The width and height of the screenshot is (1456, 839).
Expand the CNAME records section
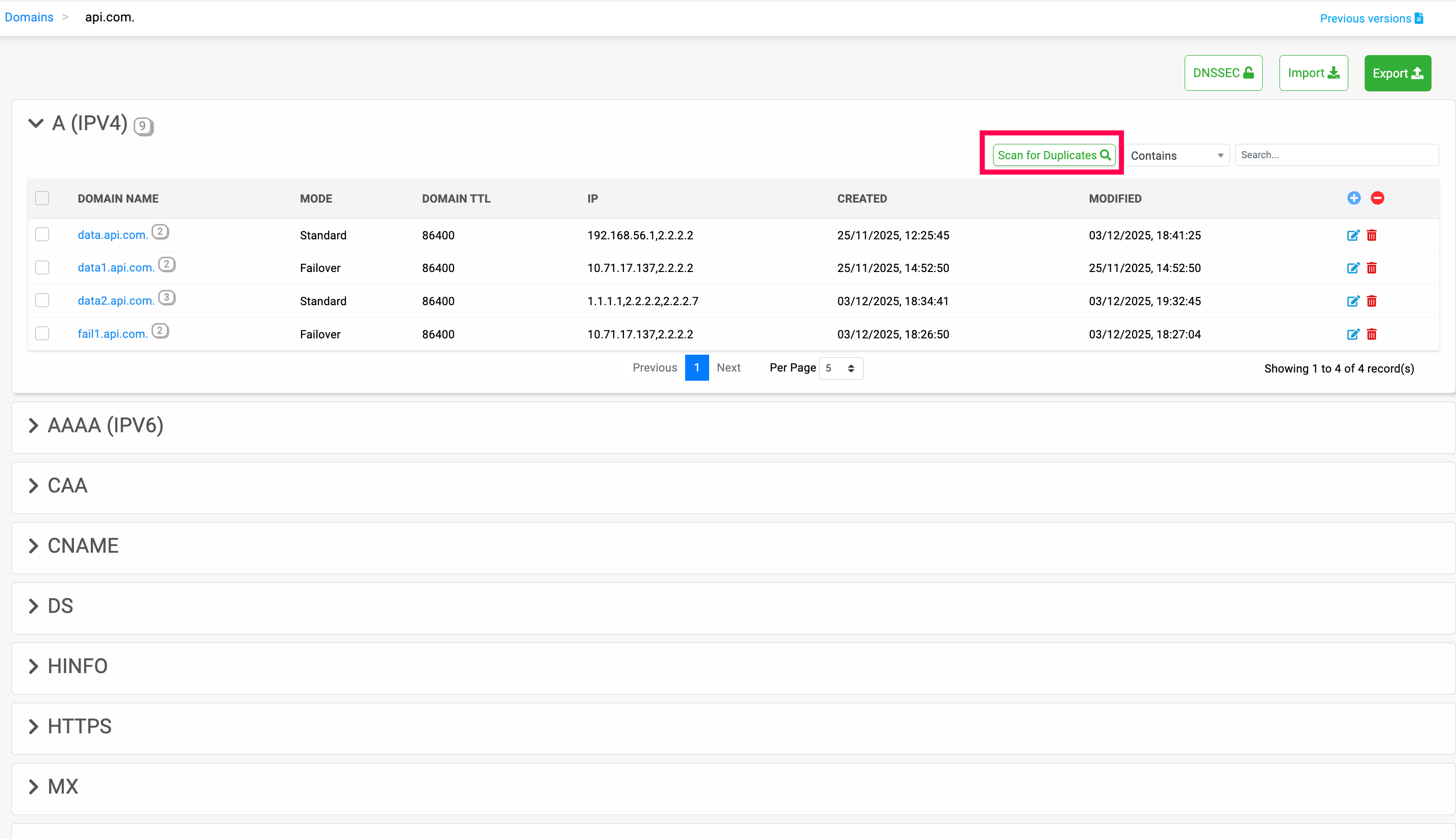tap(33, 546)
